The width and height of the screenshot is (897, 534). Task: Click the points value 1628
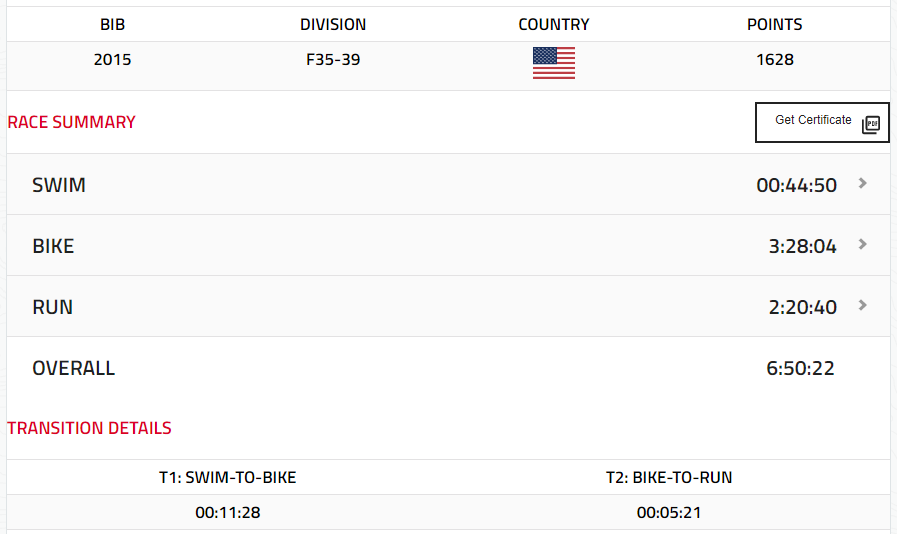tap(775, 59)
